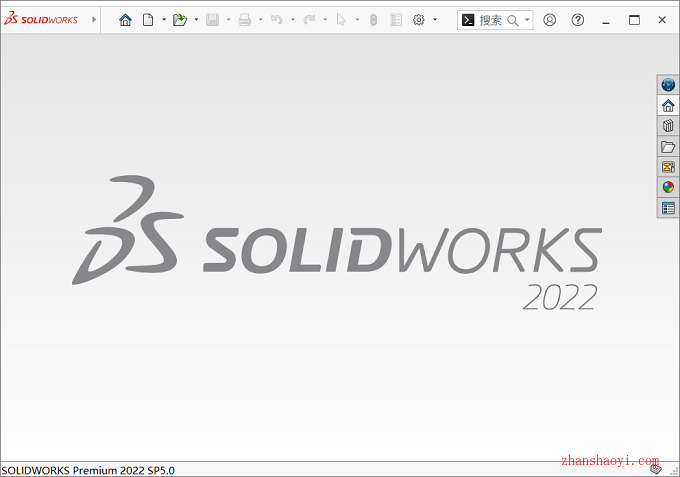Open Custom Properties task pane tab
This screenshot has width=680, height=477.
coord(668,208)
